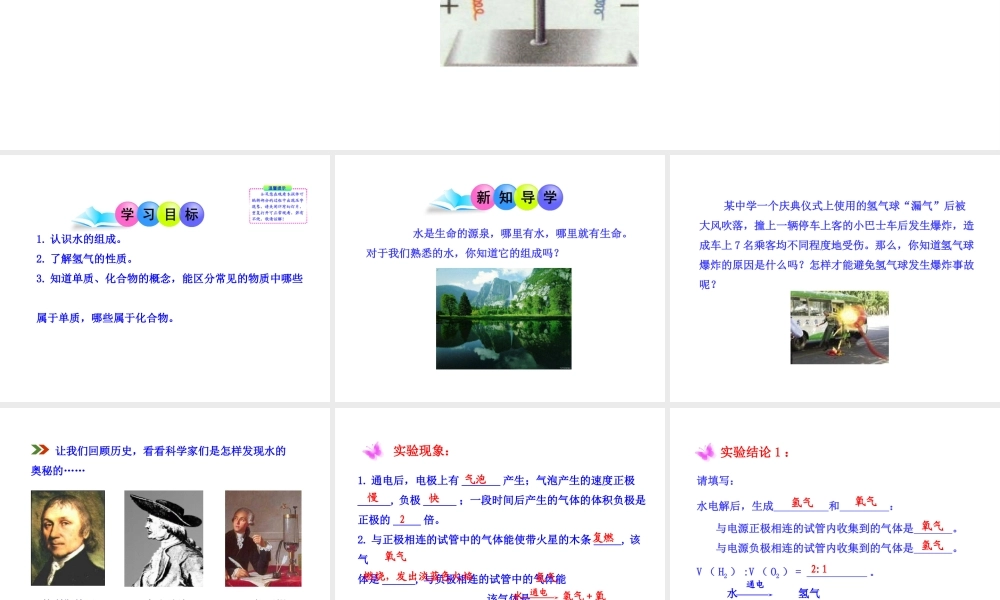Click the red answer '快' for negative electrode speed
The height and width of the screenshot is (600, 1000).
click(434, 498)
